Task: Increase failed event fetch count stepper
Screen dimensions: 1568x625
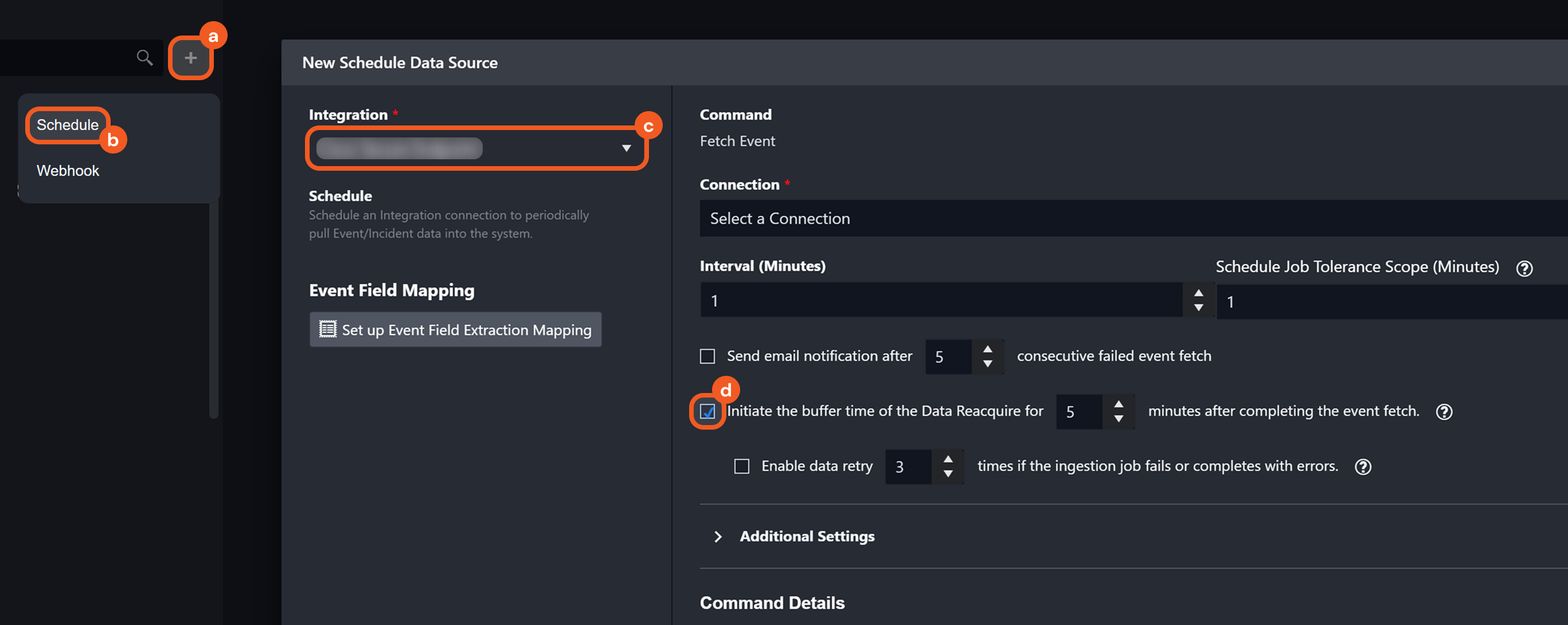Action: [987, 349]
